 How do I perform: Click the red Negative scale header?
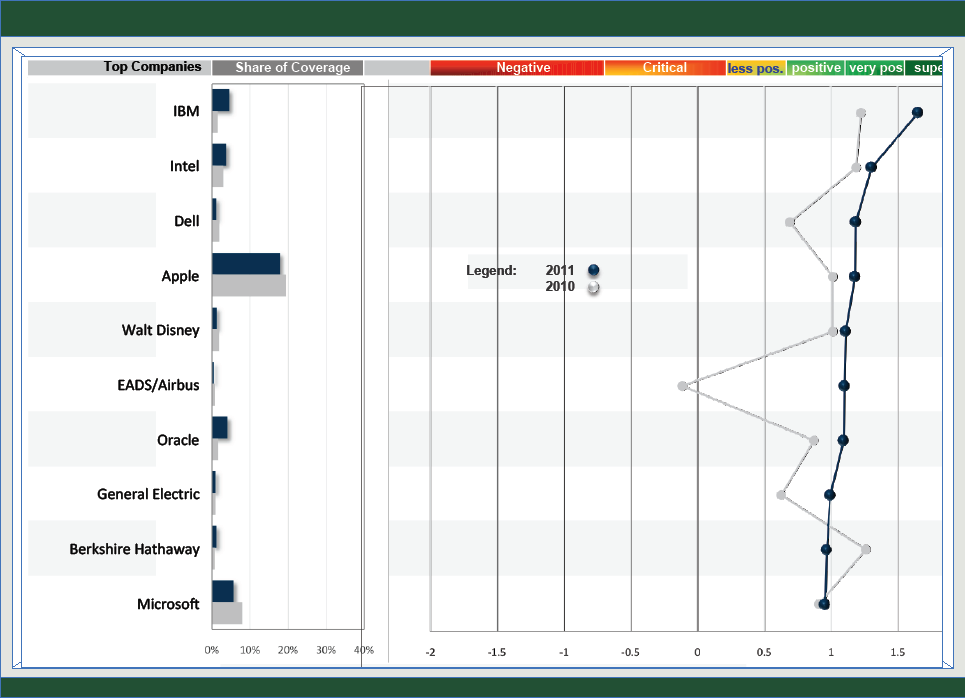coord(518,68)
